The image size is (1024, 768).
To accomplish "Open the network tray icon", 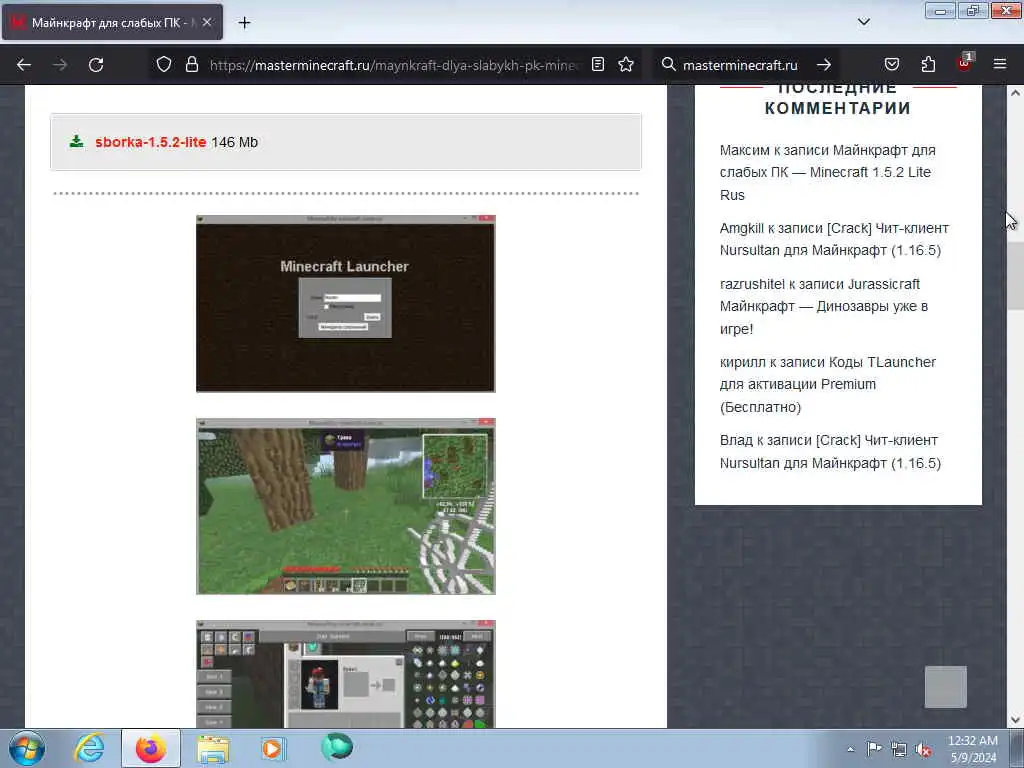I will [899, 749].
